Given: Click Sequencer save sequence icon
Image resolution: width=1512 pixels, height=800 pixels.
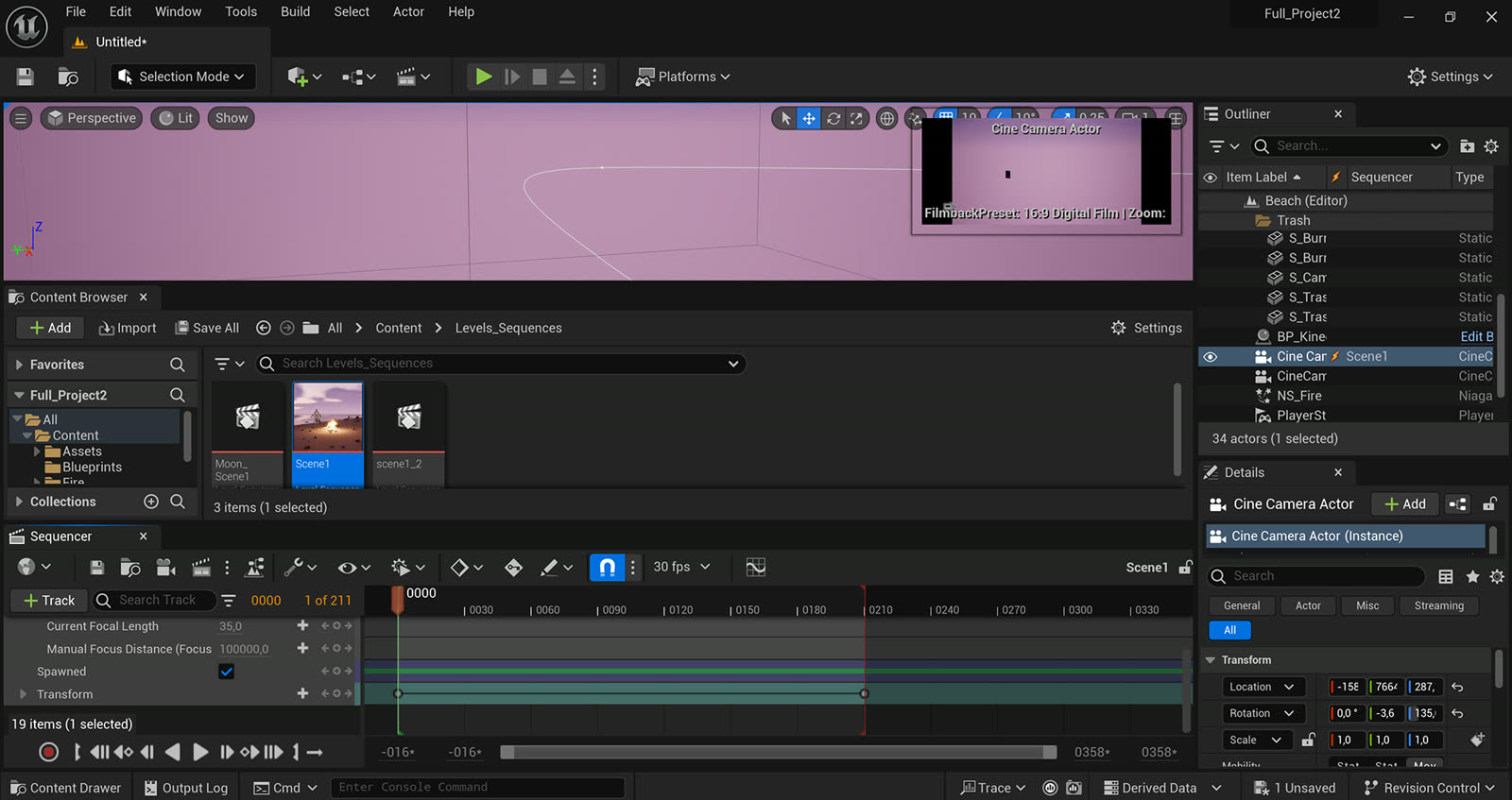Looking at the screenshot, I should [x=96, y=567].
